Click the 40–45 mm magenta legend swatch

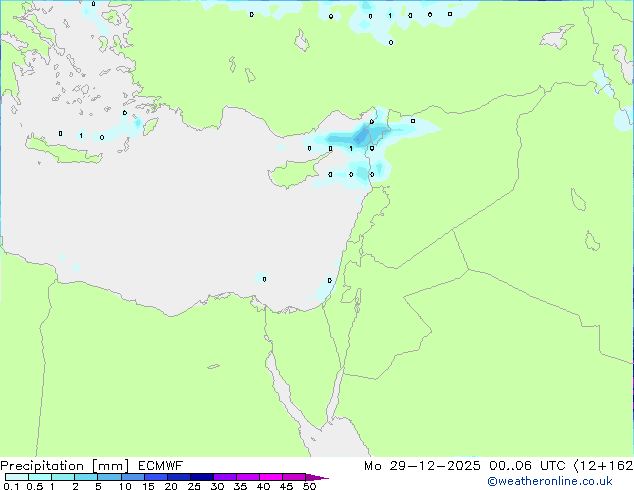point(271,477)
